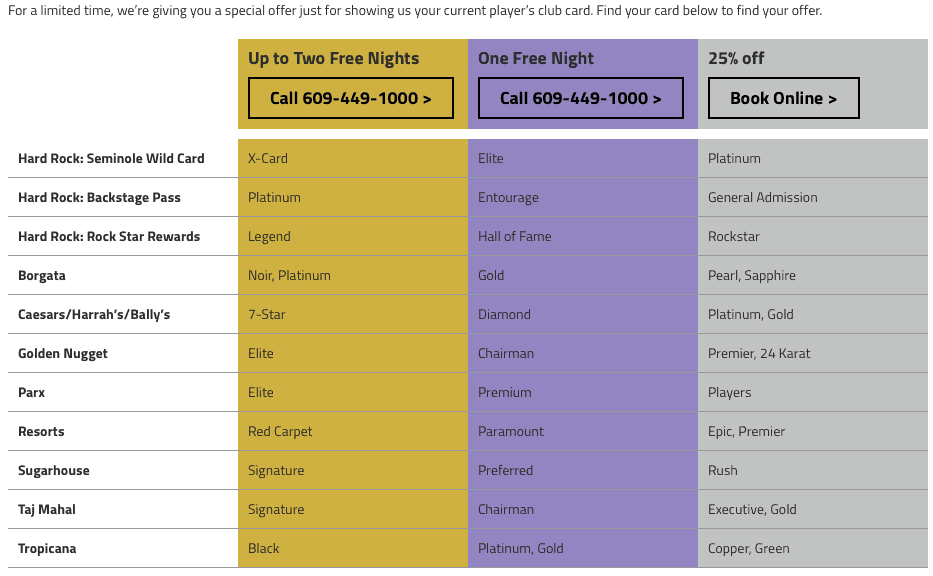
Task: Click the Book Online button
Action: [x=784, y=98]
